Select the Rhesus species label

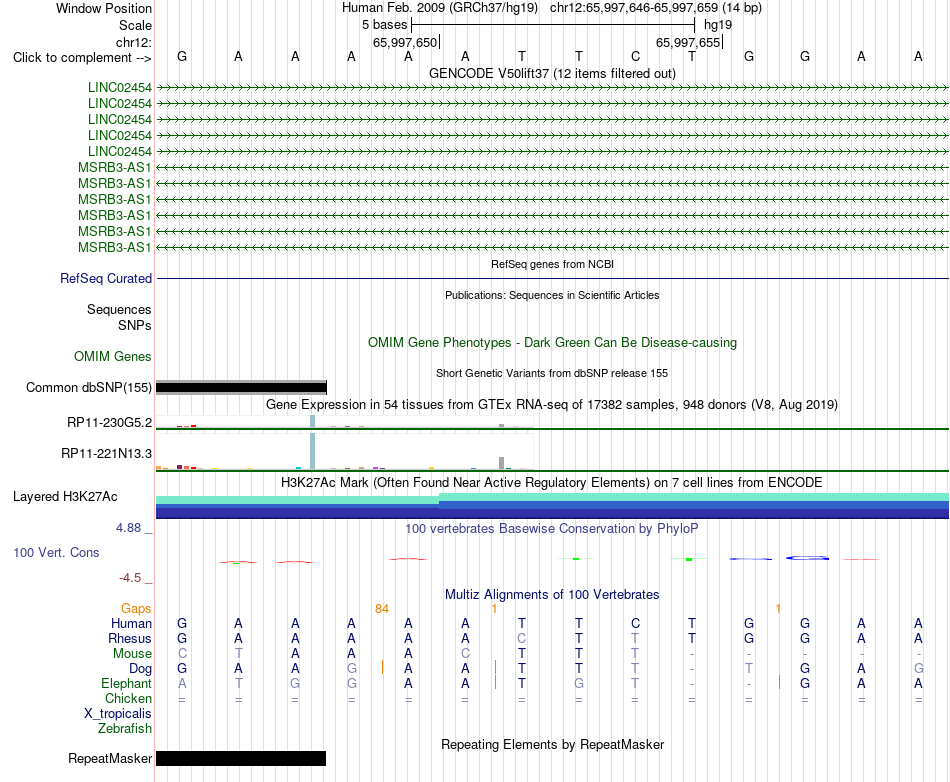130,638
